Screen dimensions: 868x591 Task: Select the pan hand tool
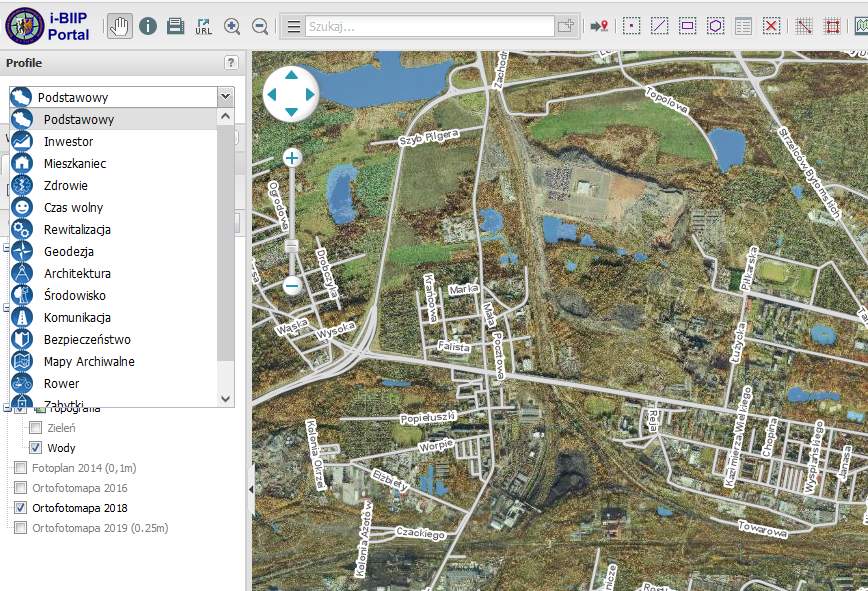120,26
